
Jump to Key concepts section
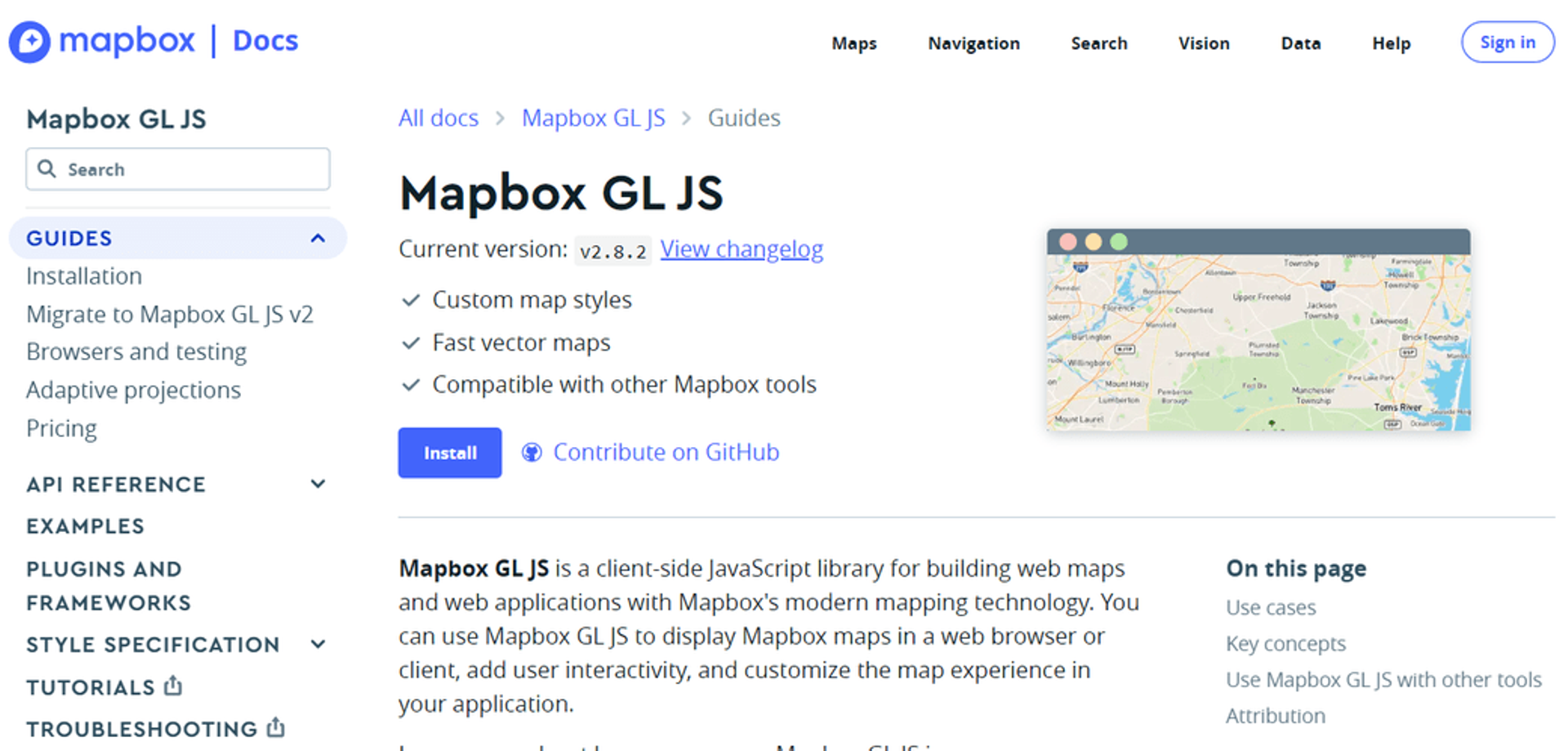(1285, 643)
